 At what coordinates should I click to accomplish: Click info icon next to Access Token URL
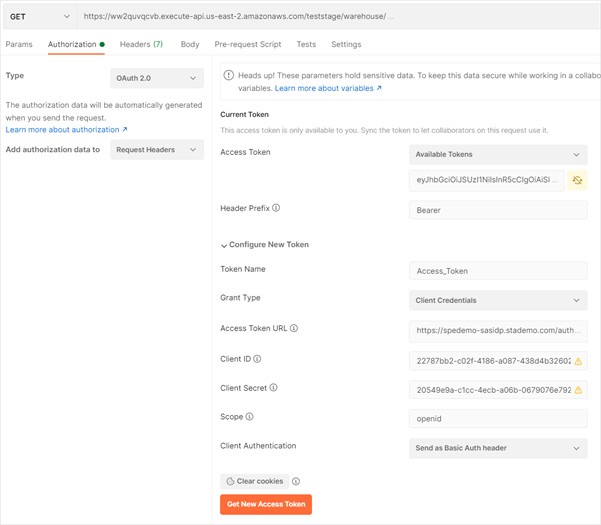point(294,328)
